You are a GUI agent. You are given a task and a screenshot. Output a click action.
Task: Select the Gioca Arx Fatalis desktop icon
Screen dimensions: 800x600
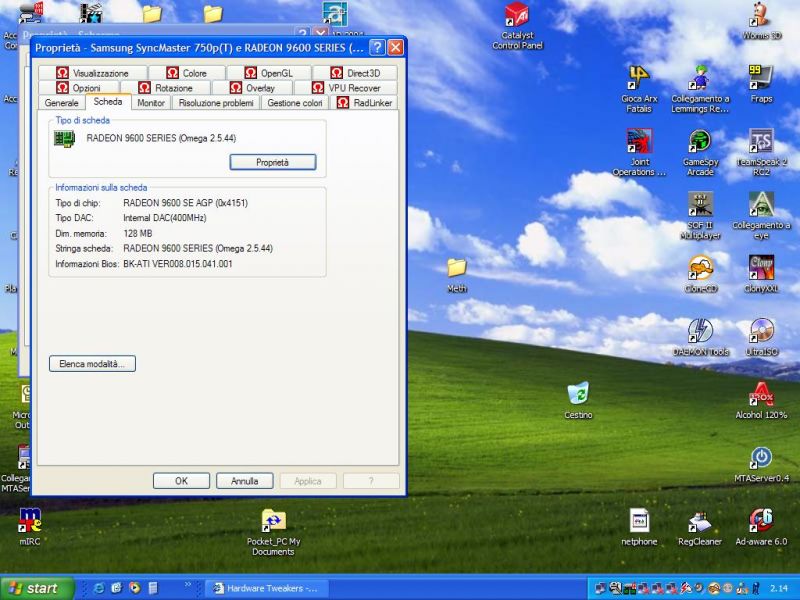point(639,89)
